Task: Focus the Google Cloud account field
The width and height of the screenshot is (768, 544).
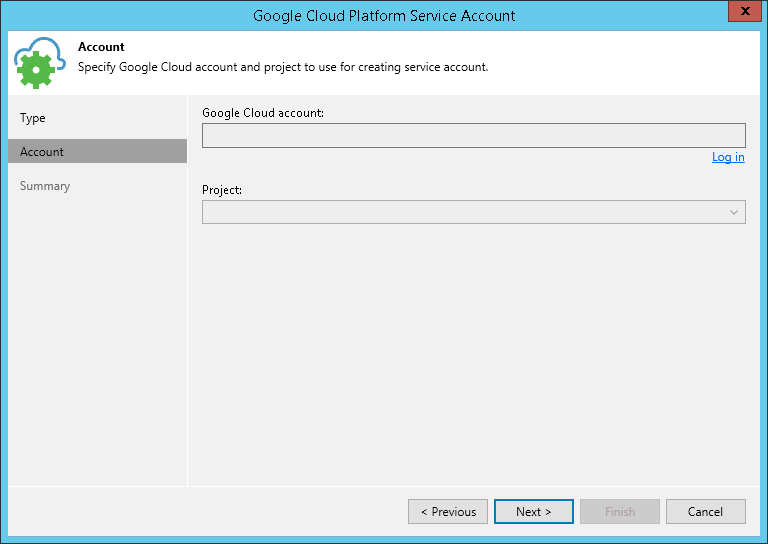Action: coord(474,136)
